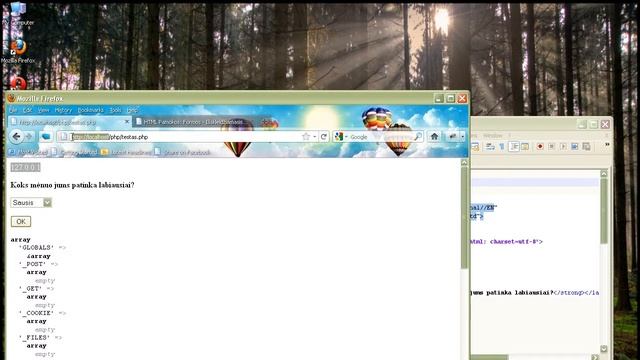This screenshot has width=640, height=360.
Task: Expand the editor toolbar overflow chevron
Action: coord(607,145)
